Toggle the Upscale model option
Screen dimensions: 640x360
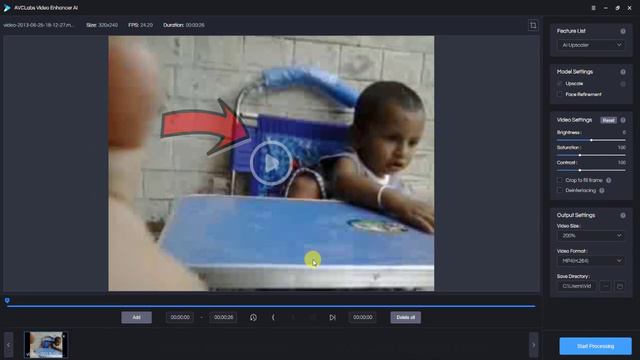(x=560, y=84)
